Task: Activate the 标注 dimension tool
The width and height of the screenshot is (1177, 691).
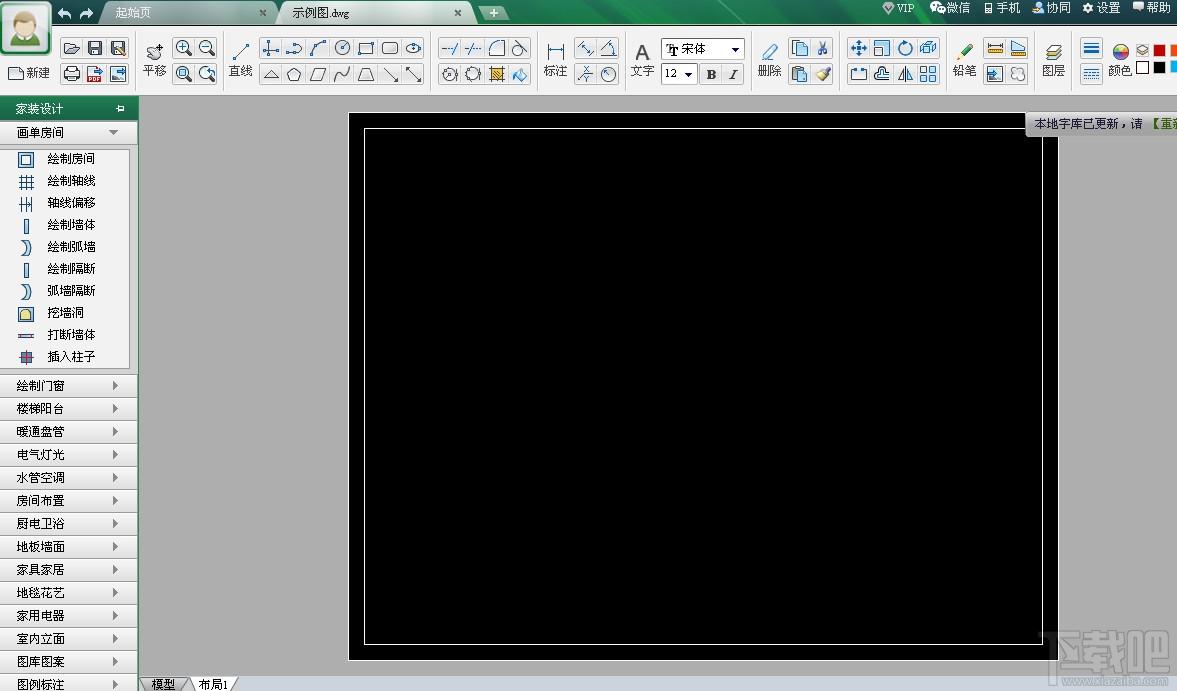Action: click(555, 59)
